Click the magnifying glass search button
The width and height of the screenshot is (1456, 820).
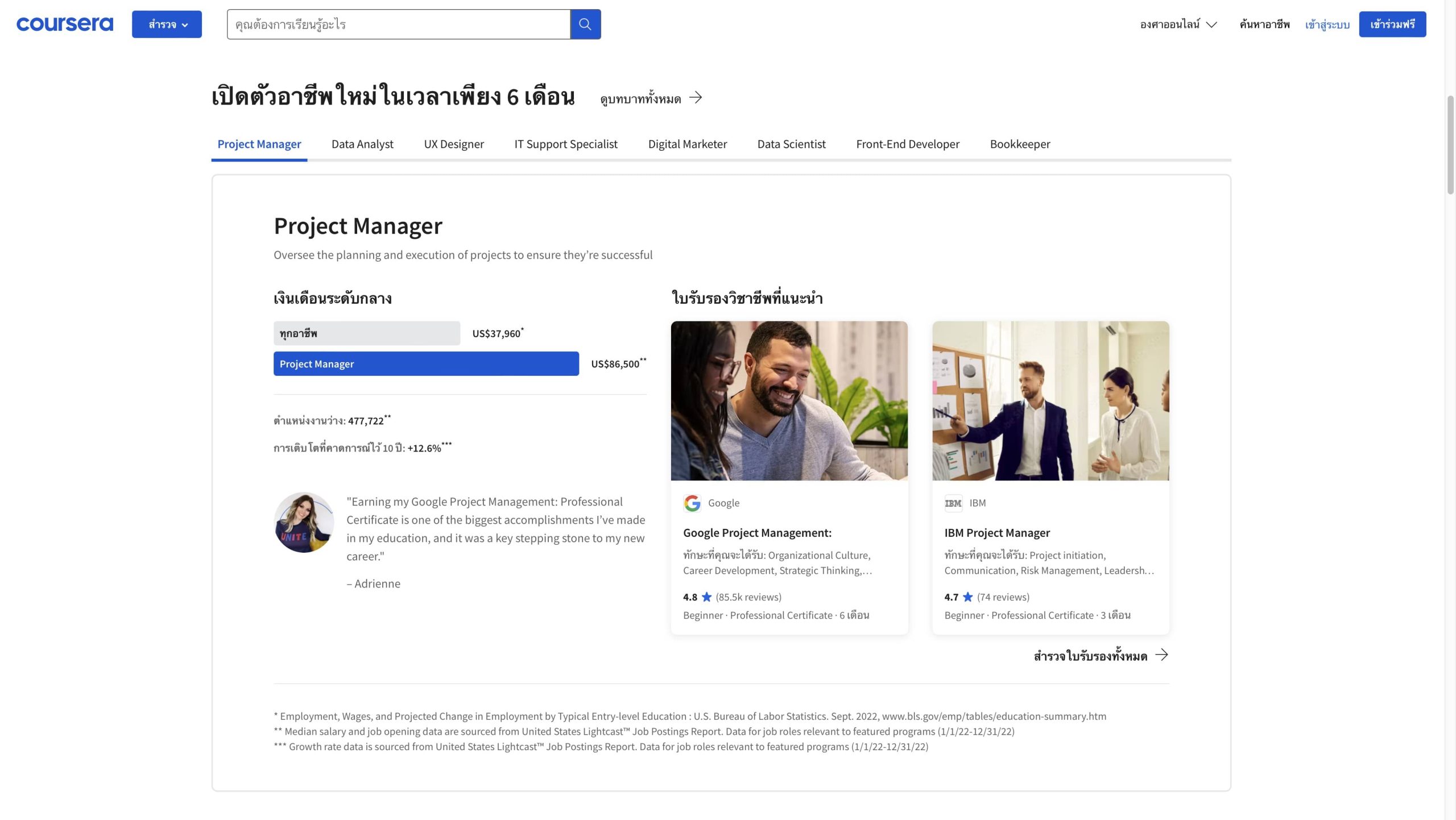[585, 24]
